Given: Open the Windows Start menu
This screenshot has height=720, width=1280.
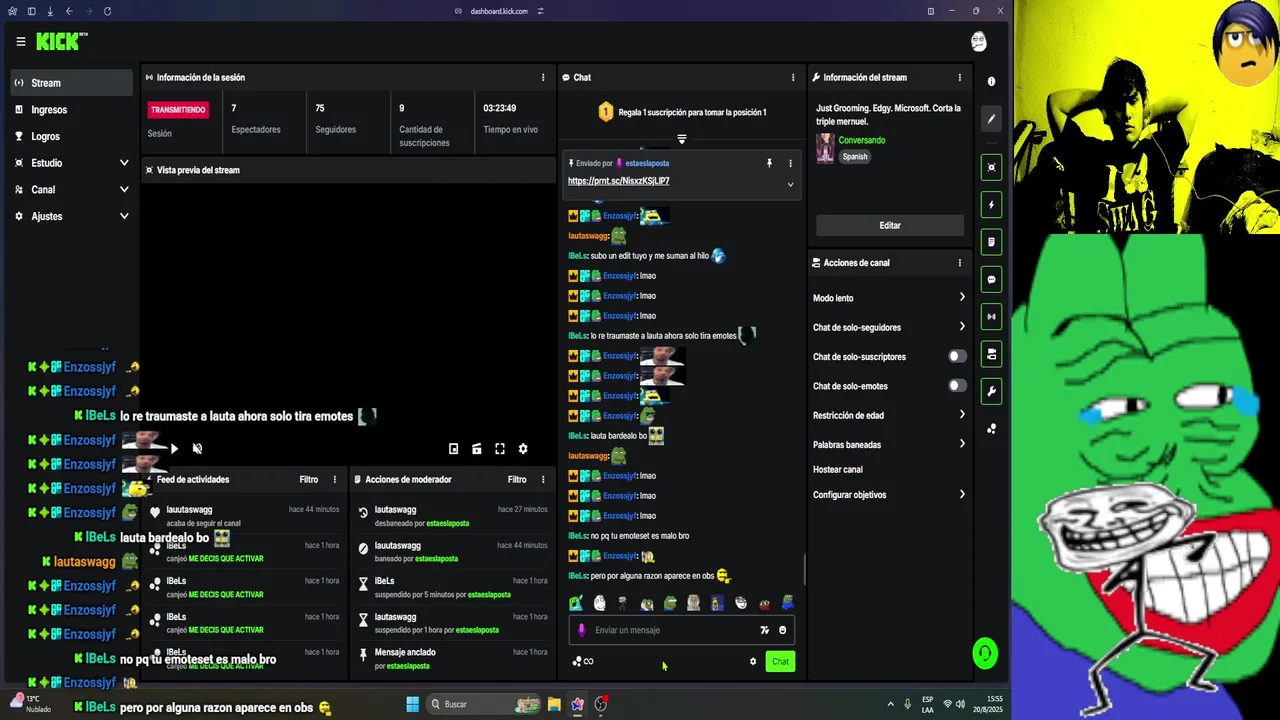Looking at the screenshot, I should coord(412,704).
